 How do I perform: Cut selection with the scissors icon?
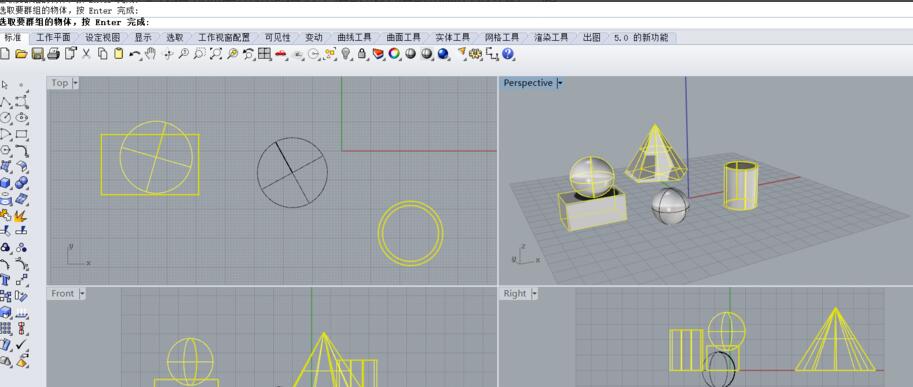(86, 54)
